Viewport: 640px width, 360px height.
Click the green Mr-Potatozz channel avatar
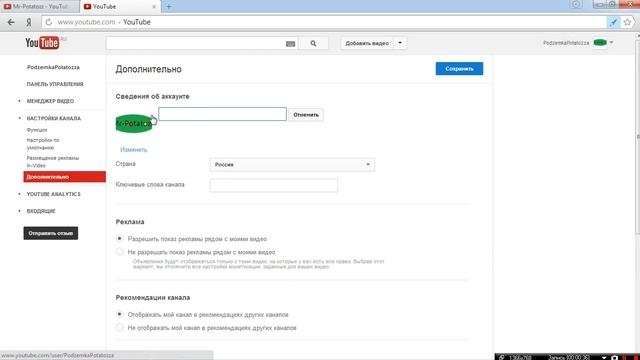tap(134, 123)
